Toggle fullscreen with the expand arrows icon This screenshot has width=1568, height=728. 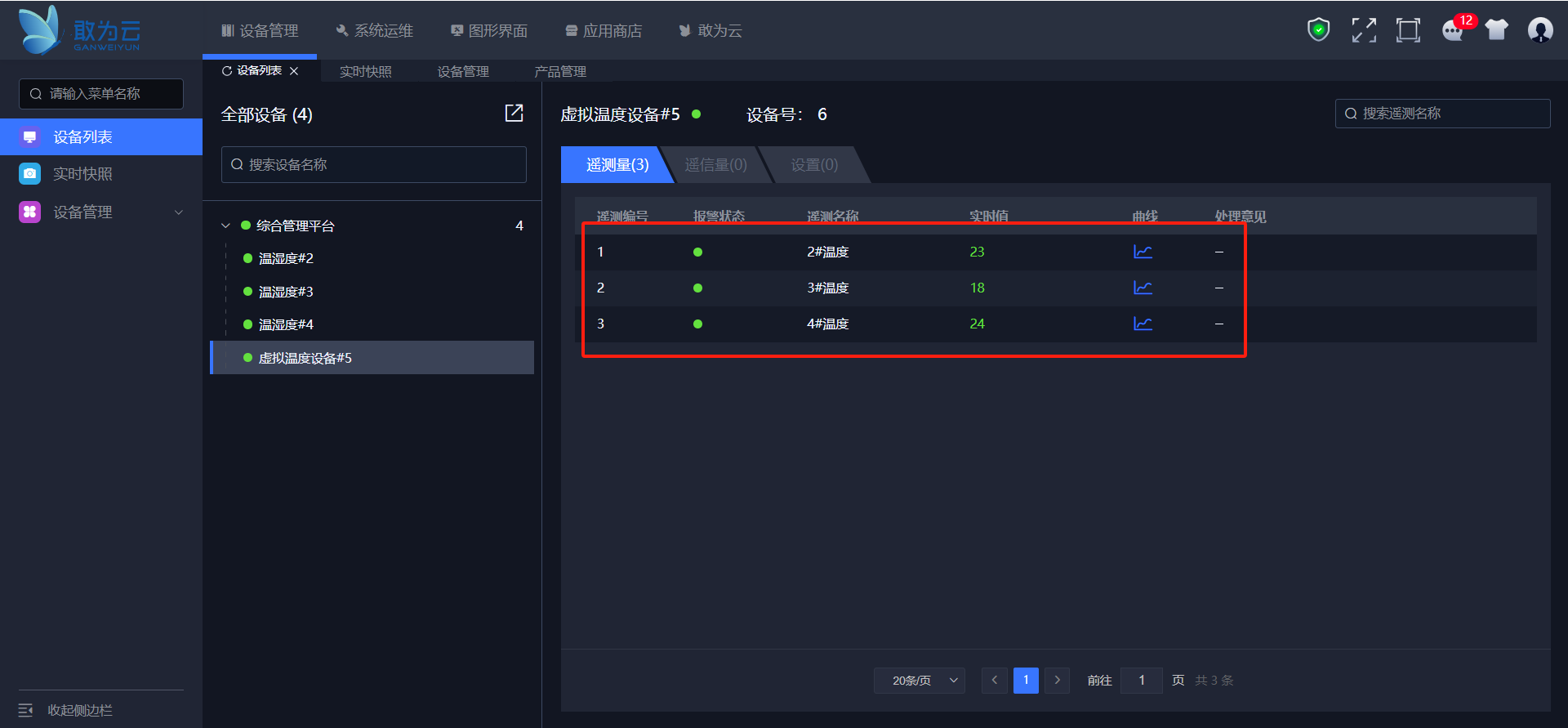pyautogui.click(x=1364, y=30)
